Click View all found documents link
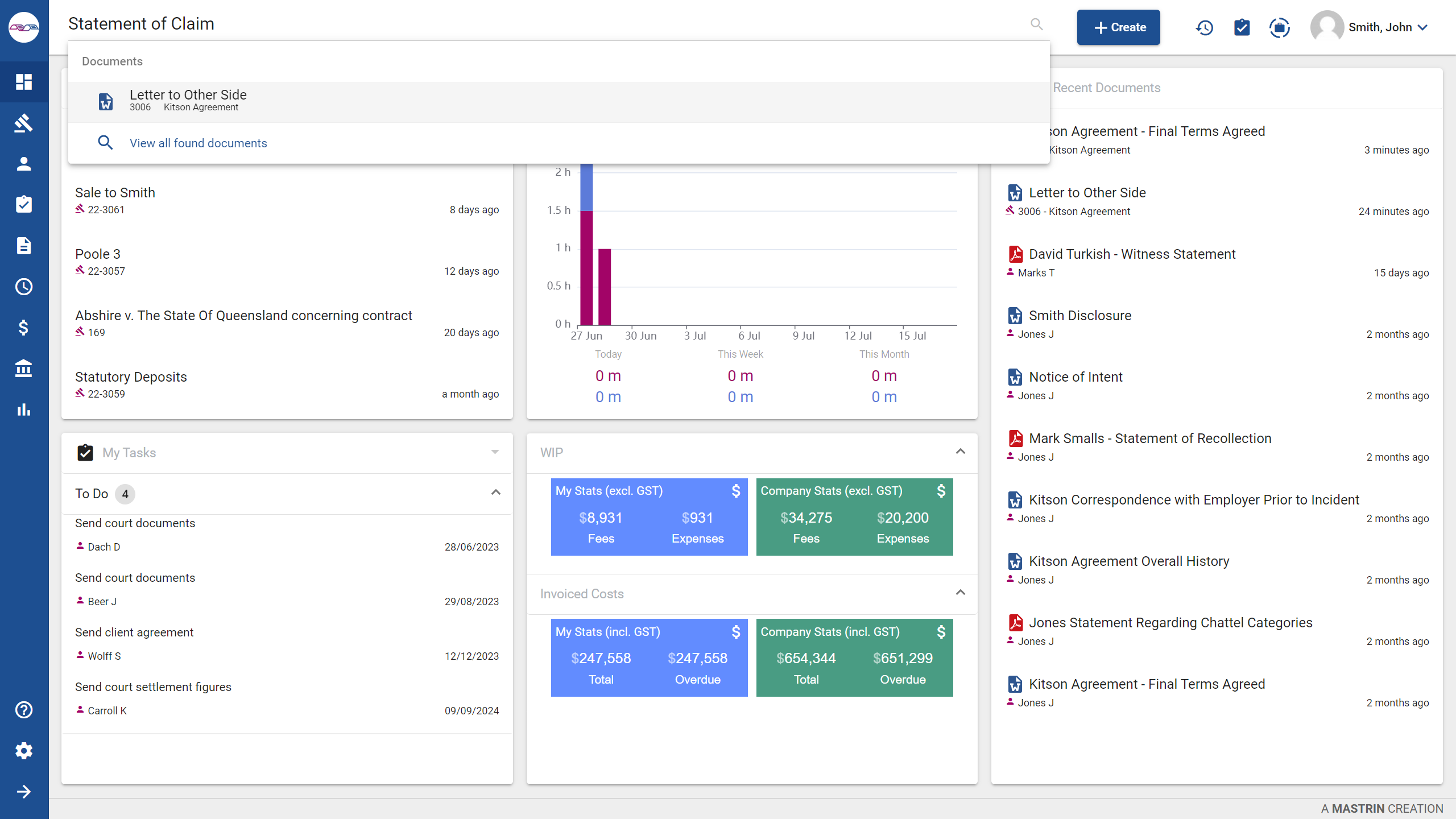 point(198,143)
